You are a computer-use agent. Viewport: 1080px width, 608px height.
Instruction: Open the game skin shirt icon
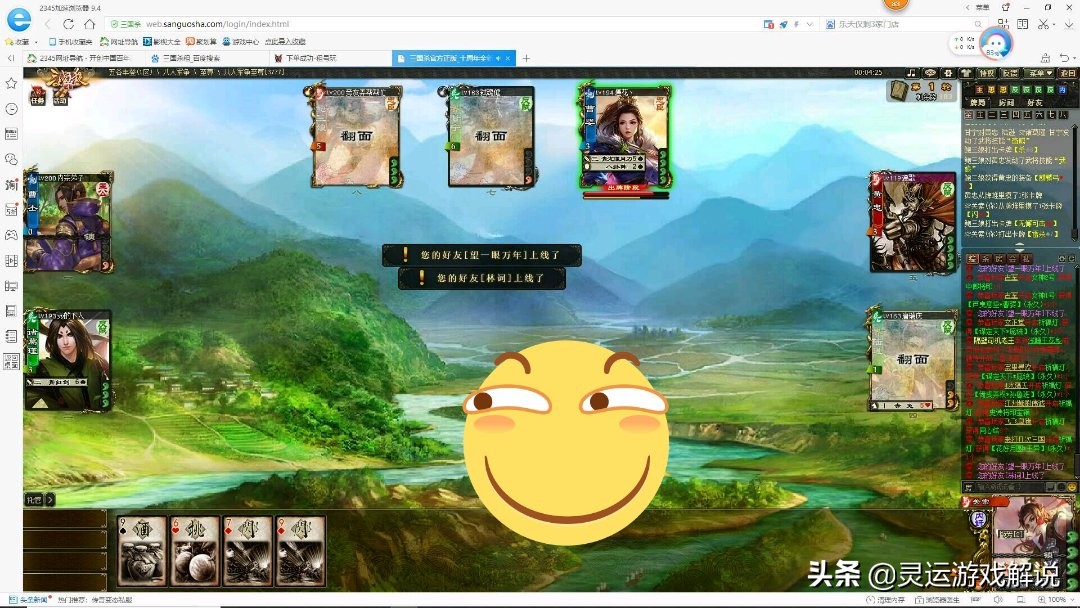pos(966,72)
